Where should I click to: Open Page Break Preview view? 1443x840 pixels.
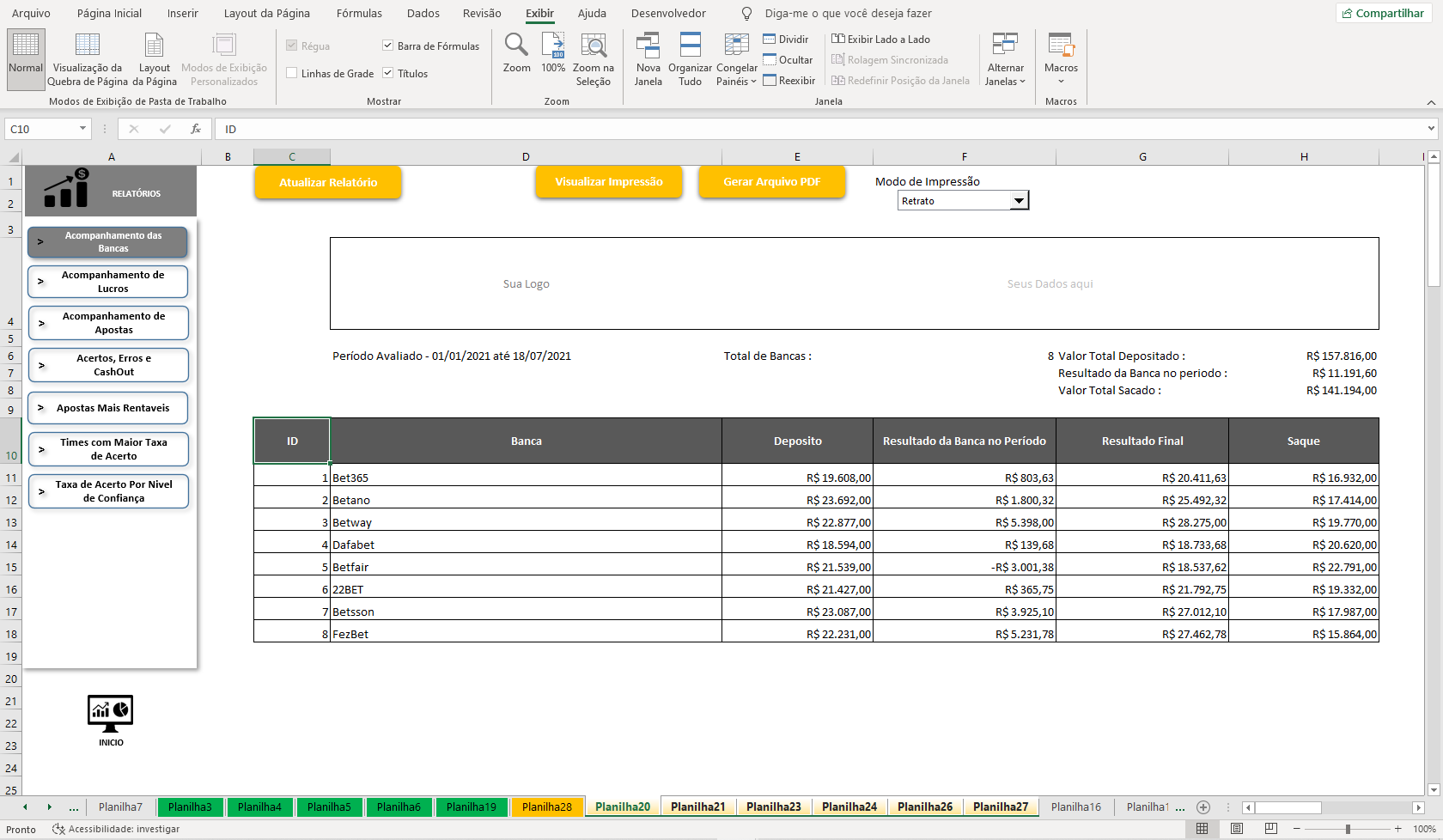88,58
